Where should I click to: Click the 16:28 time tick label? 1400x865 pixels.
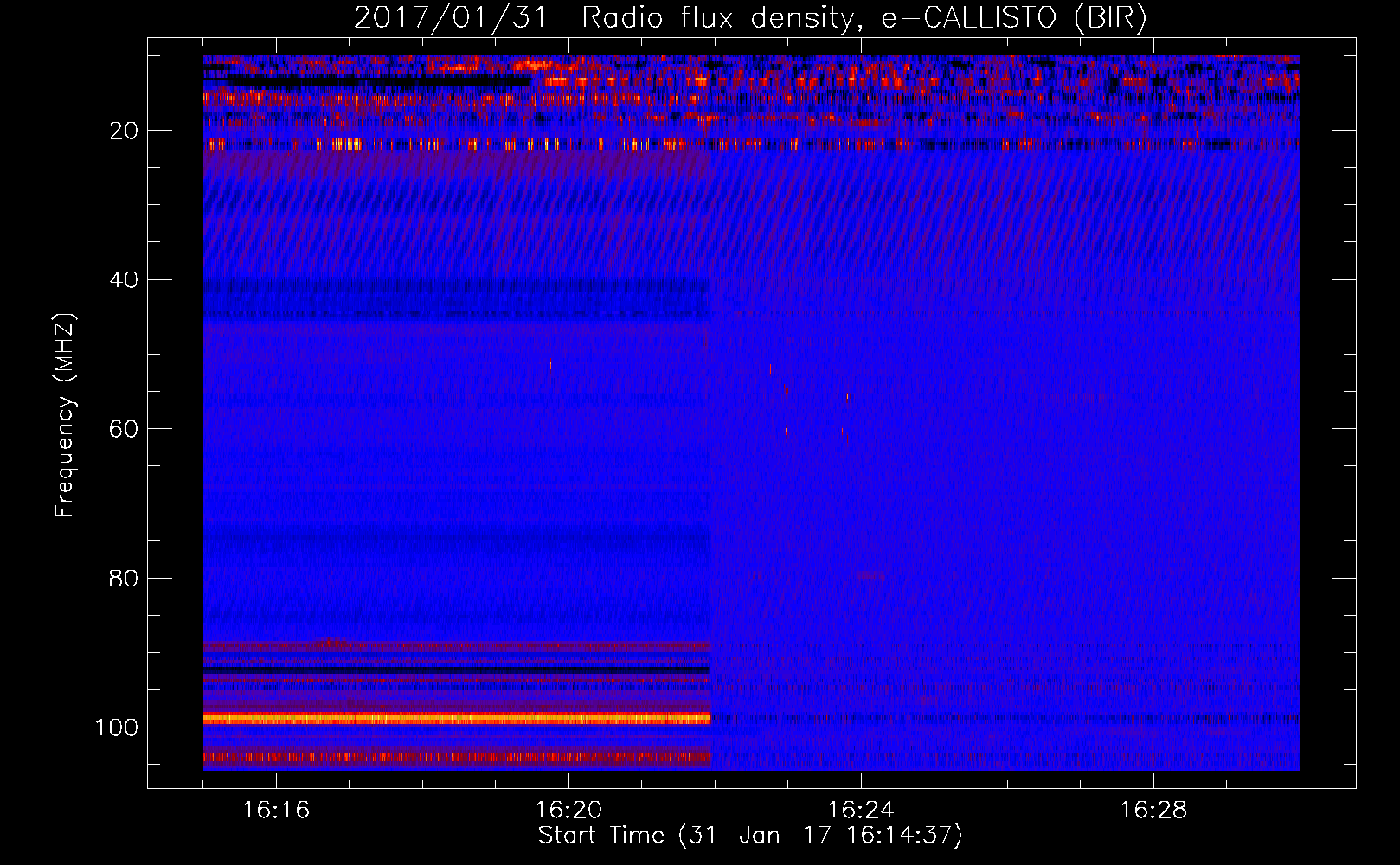(1153, 810)
